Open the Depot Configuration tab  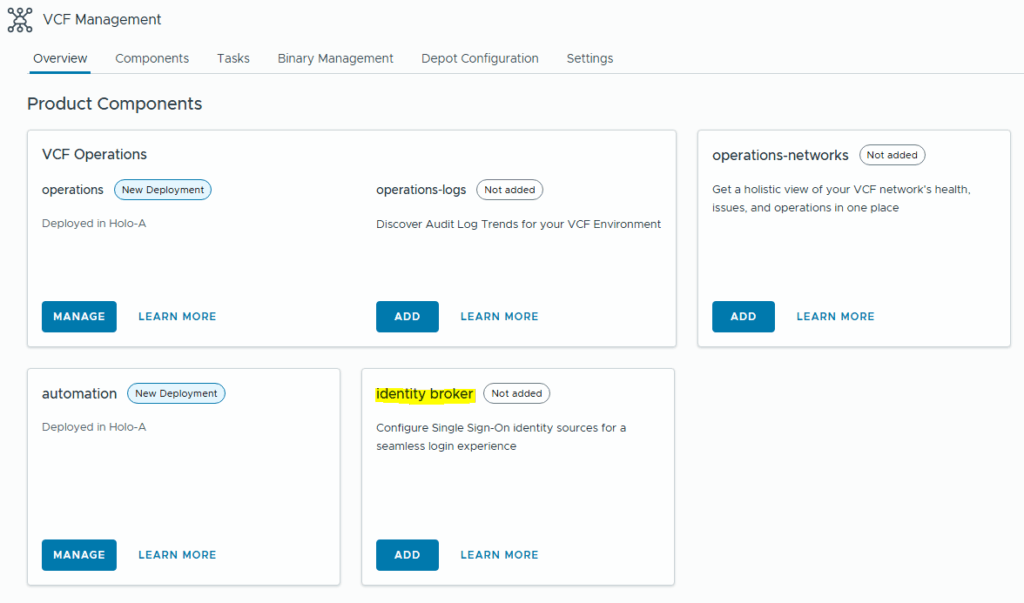pyautogui.click(x=480, y=58)
